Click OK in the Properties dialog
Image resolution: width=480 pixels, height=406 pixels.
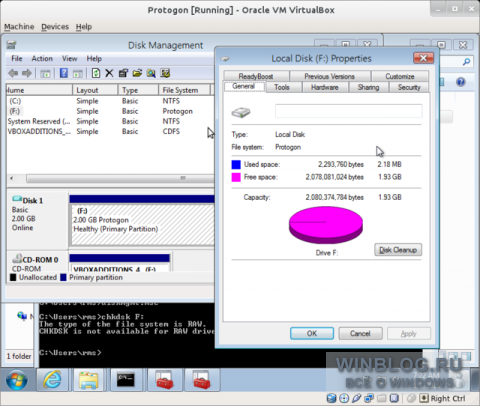pos(312,333)
